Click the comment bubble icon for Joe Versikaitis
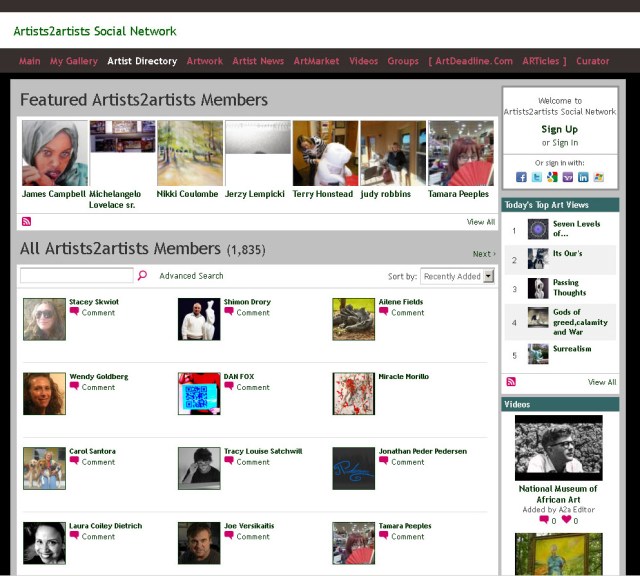This screenshot has height=576, width=640. pyautogui.click(x=229, y=536)
